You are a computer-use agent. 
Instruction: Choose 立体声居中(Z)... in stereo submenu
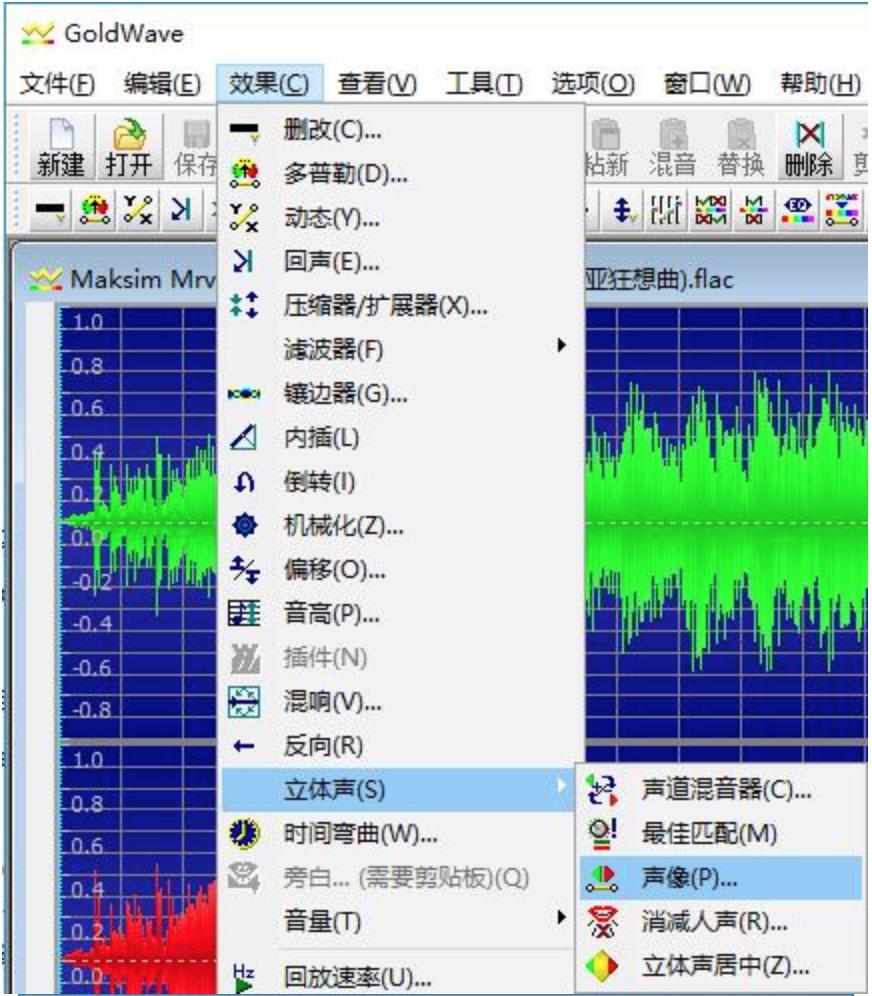pos(721,966)
